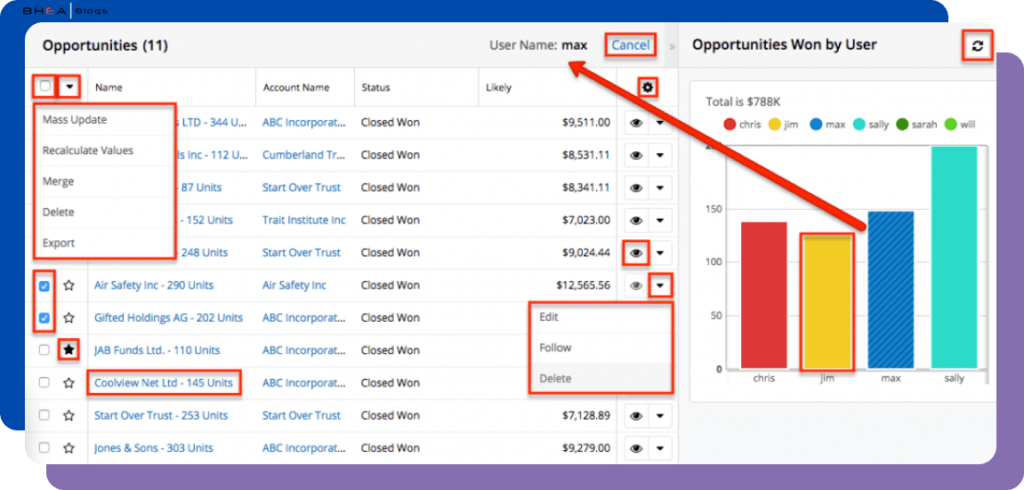Open the Air Safety Inc - 290 Units record
The width and height of the screenshot is (1024, 490).
(x=153, y=286)
